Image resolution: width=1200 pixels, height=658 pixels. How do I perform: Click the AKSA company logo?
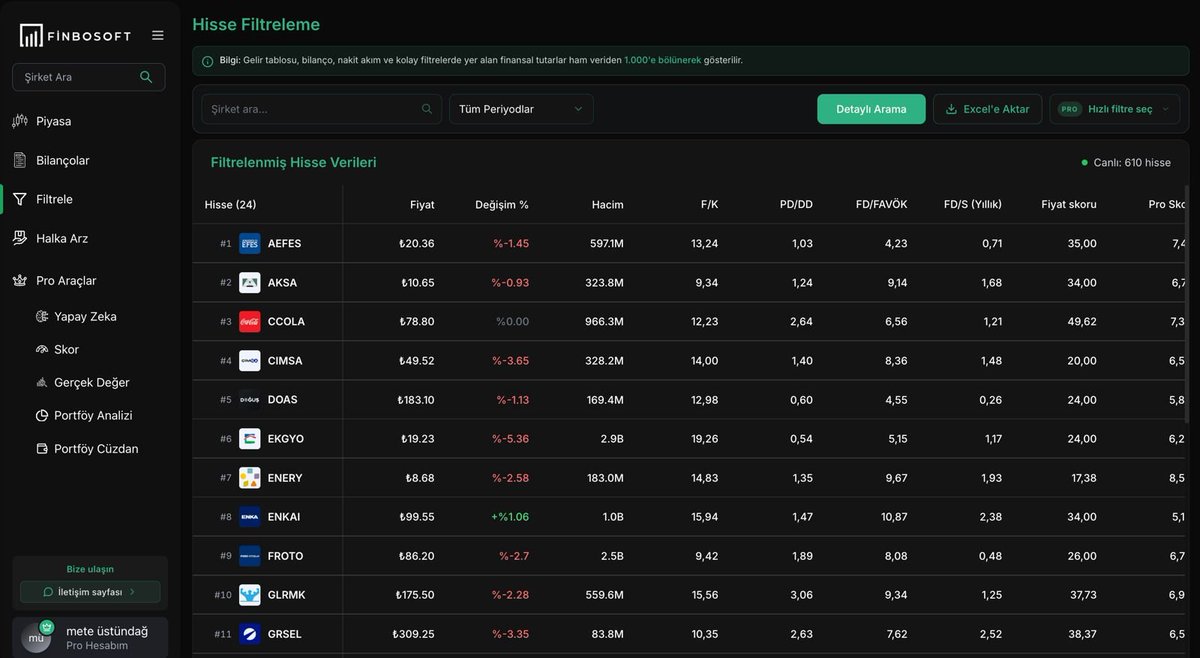[x=250, y=283]
